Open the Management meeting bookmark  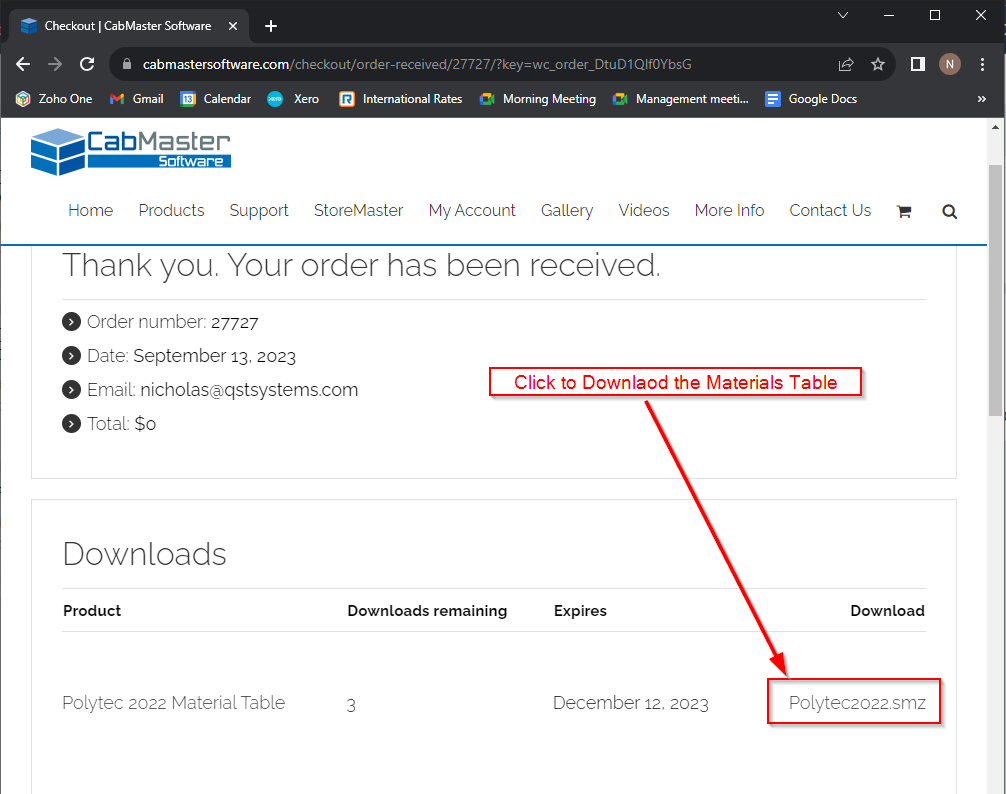pyautogui.click(x=681, y=99)
